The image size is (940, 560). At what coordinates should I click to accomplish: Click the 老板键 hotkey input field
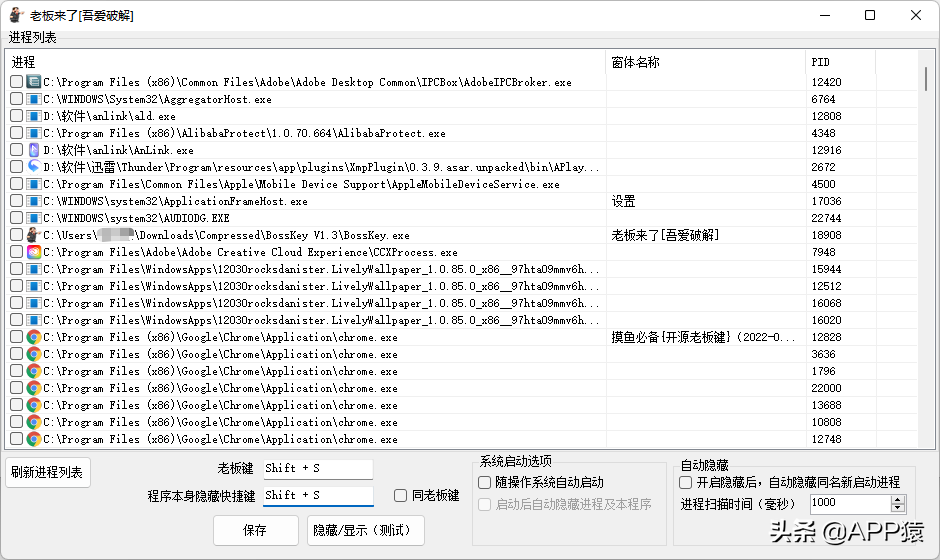pos(318,469)
